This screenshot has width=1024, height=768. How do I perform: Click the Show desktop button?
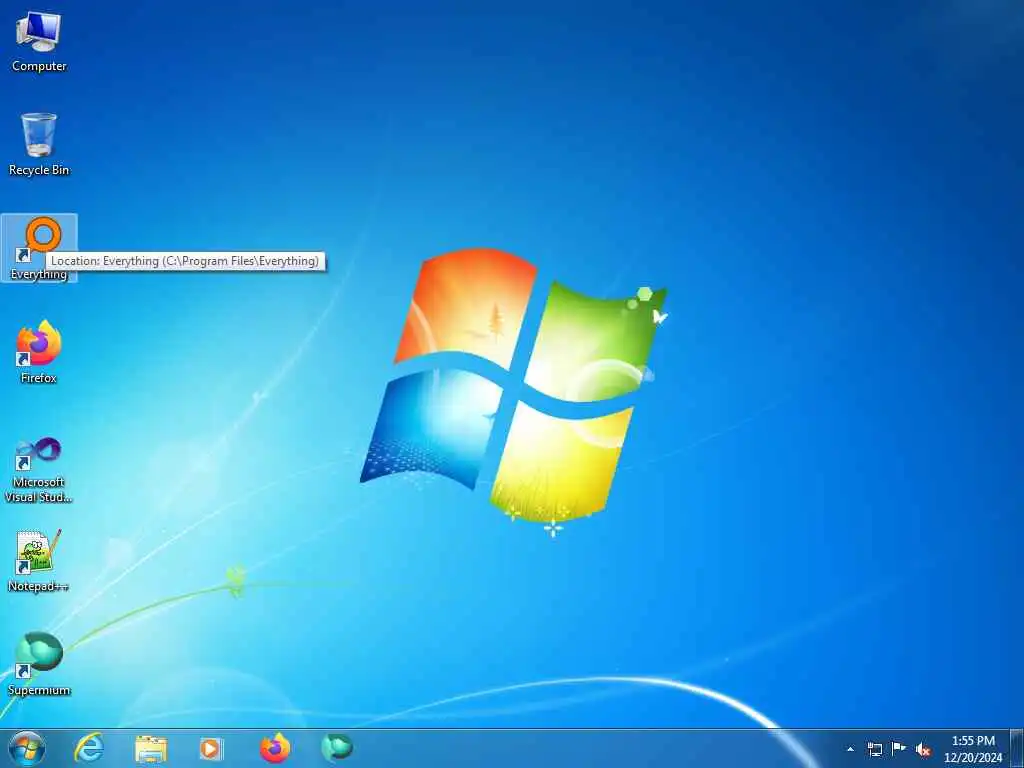(1017, 749)
